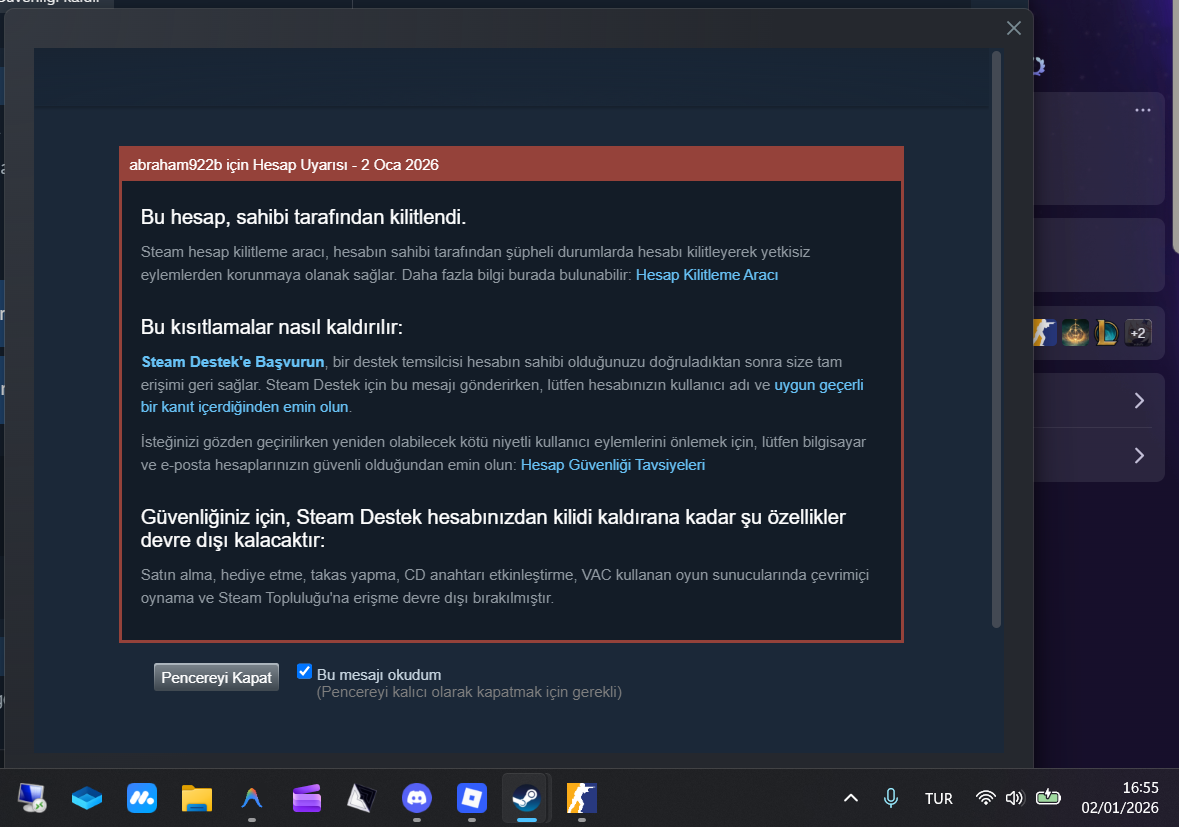
Task: Click the microphone icon in system tray
Action: [x=891, y=798]
